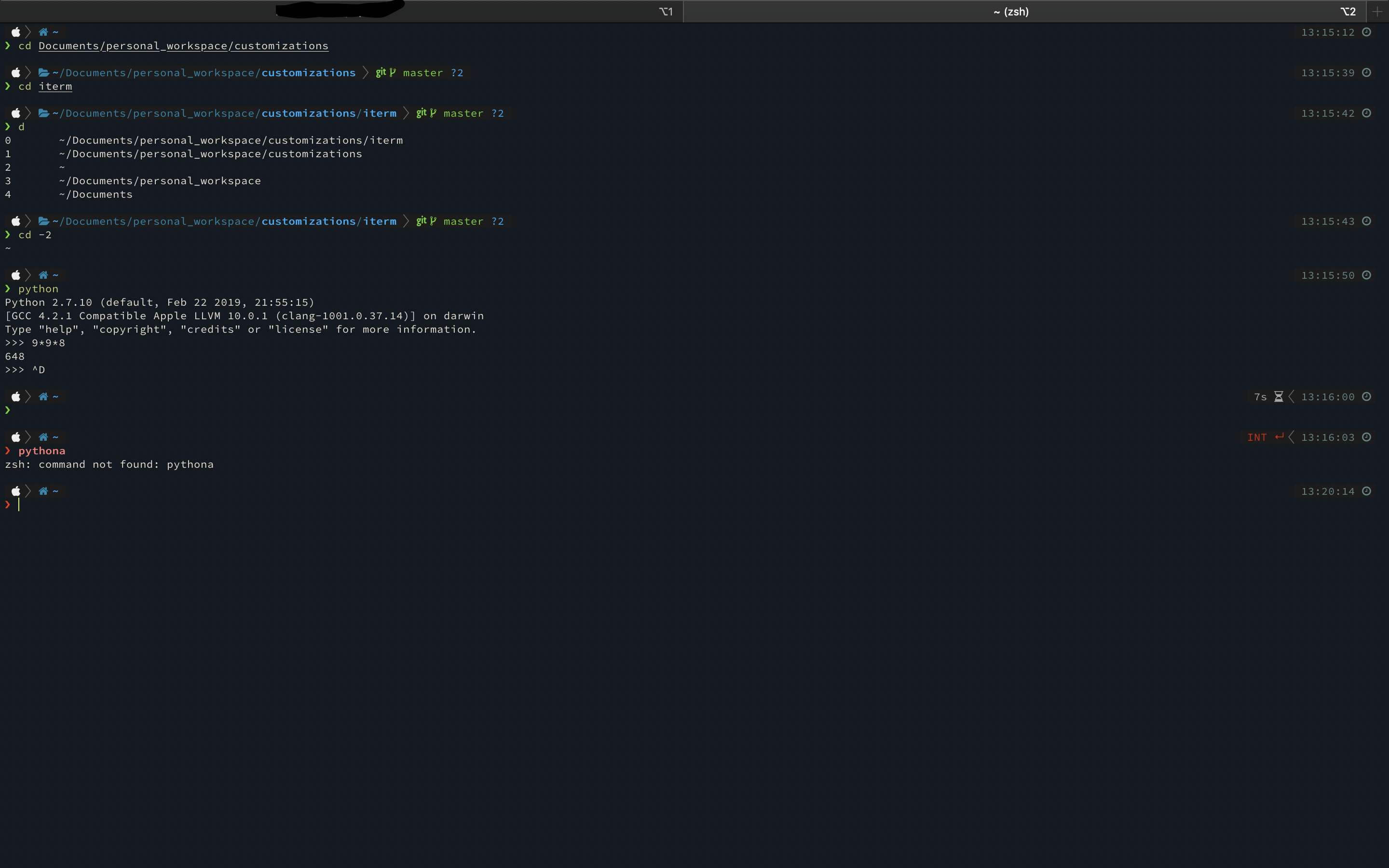This screenshot has height=868, width=1389.
Task: Click the underlined iterm directory argument
Action: point(55,86)
